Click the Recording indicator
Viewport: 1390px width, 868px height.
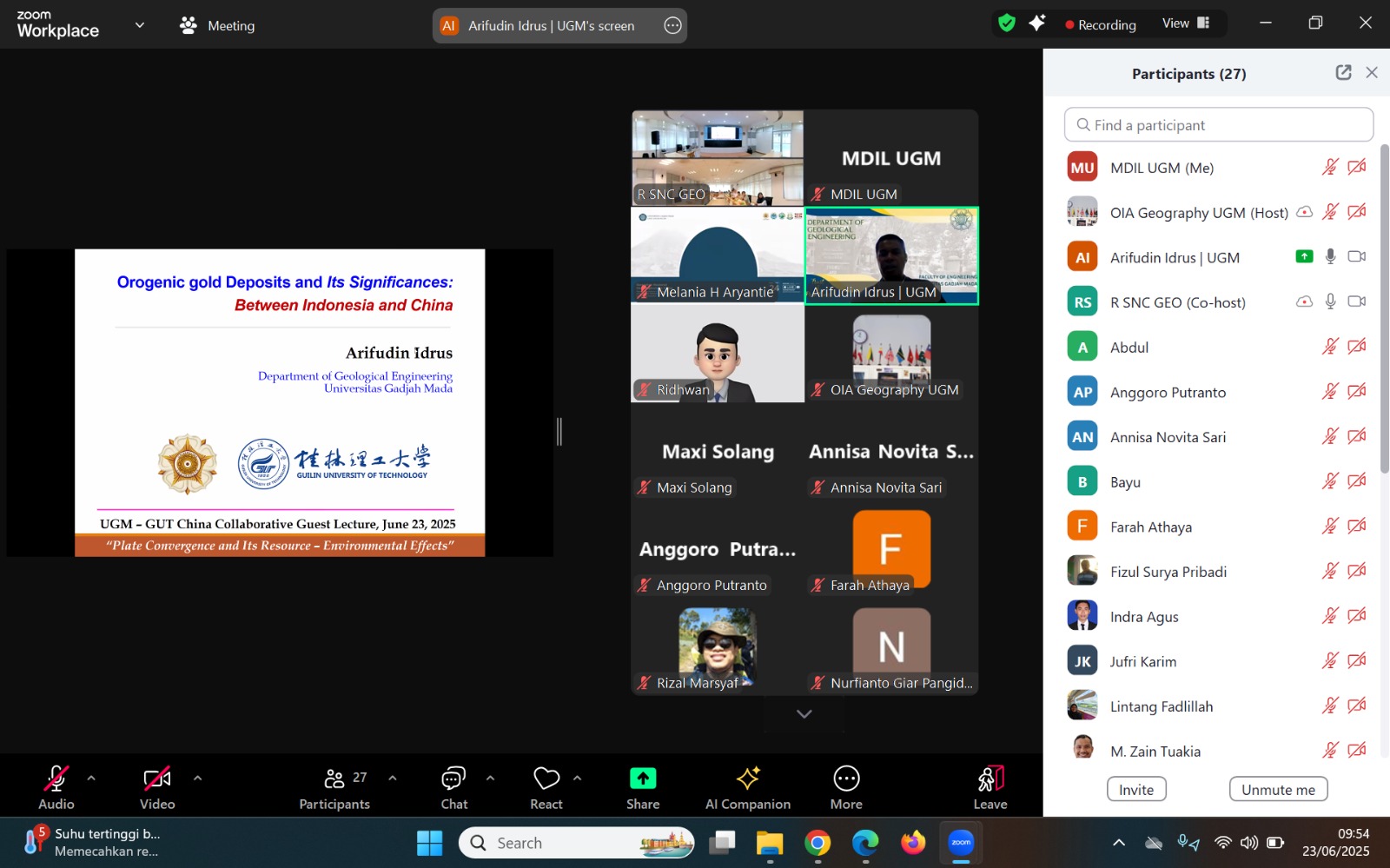click(1101, 25)
